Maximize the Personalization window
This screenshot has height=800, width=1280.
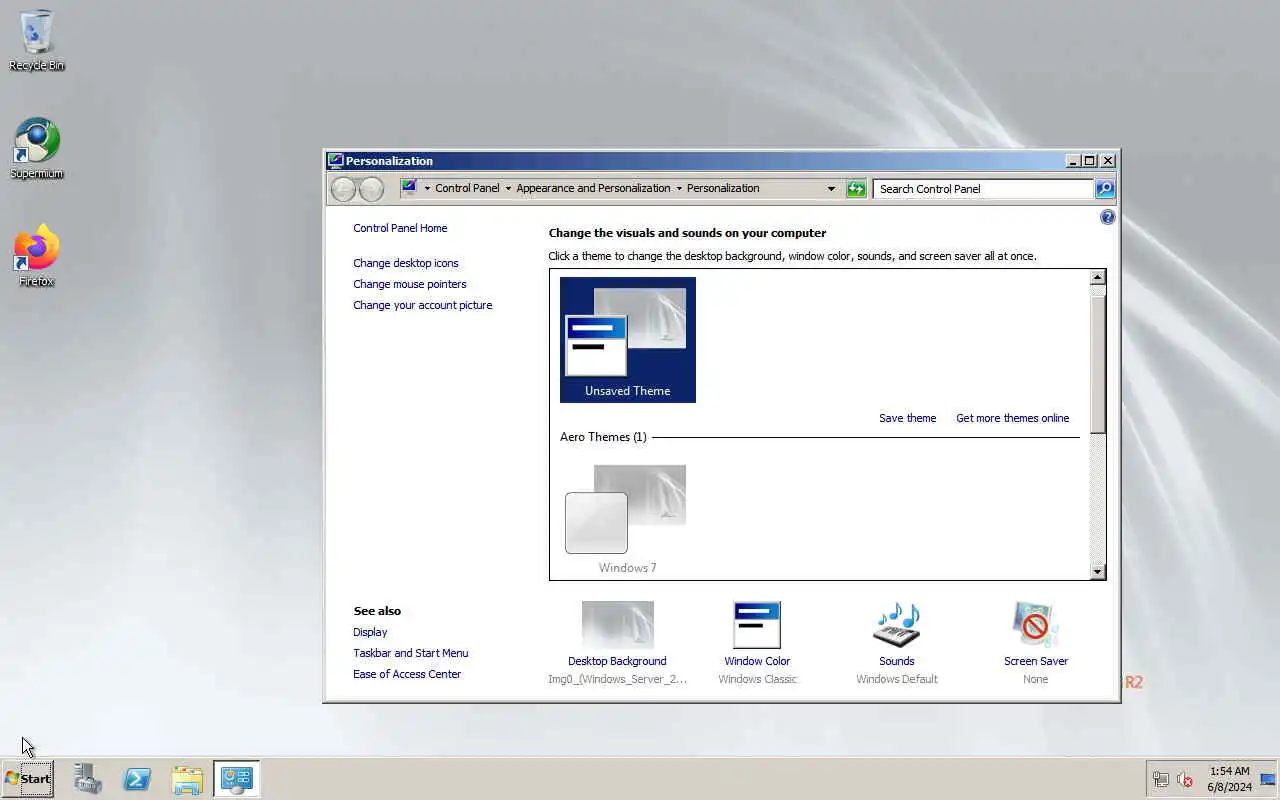pyautogui.click(x=1090, y=160)
